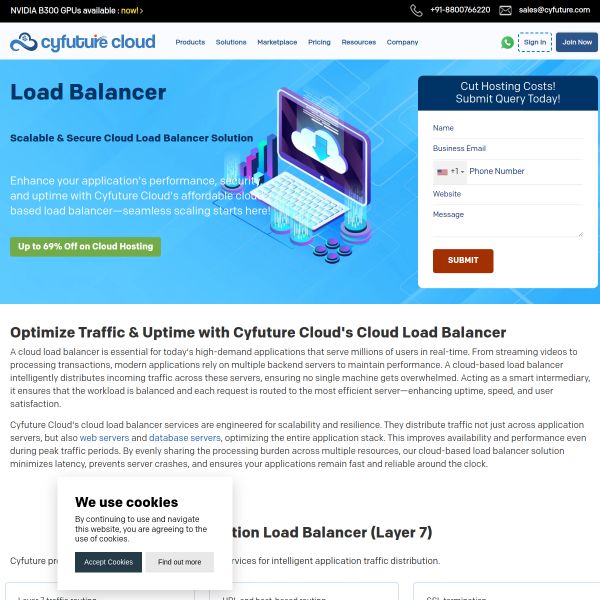The width and height of the screenshot is (600, 600).
Task: Click the 'We use cookies' title
Action: click(x=127, y=502)
